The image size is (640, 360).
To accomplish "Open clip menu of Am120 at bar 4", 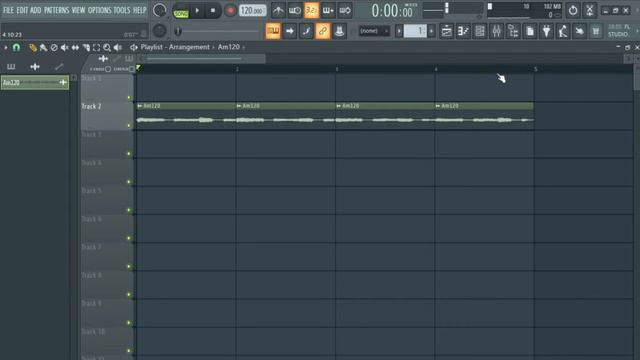I will [438, 106].
